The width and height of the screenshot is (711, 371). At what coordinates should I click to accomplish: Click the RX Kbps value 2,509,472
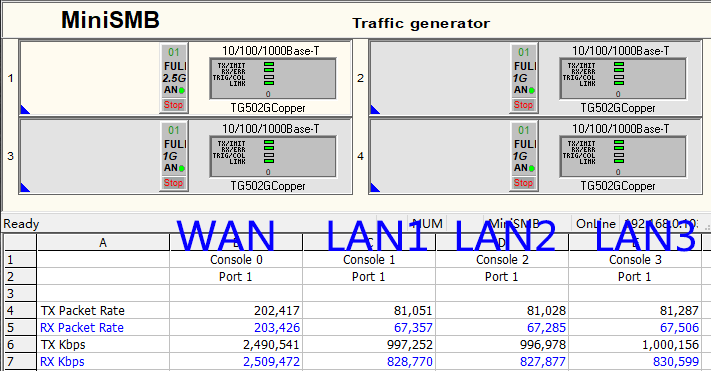coord(271,361)
